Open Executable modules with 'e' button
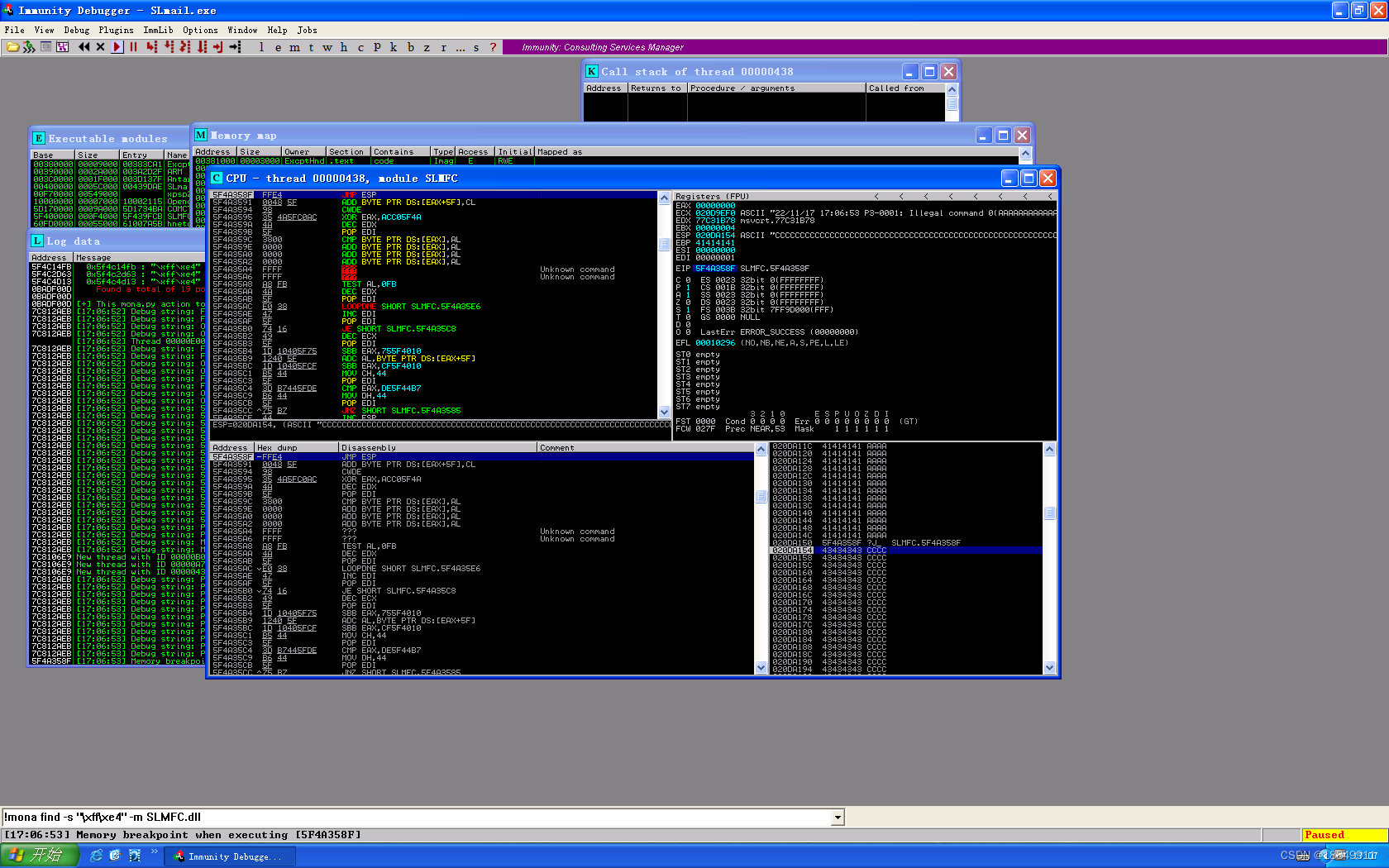This screenshot has width=1389, height=868. pos(278,47)
